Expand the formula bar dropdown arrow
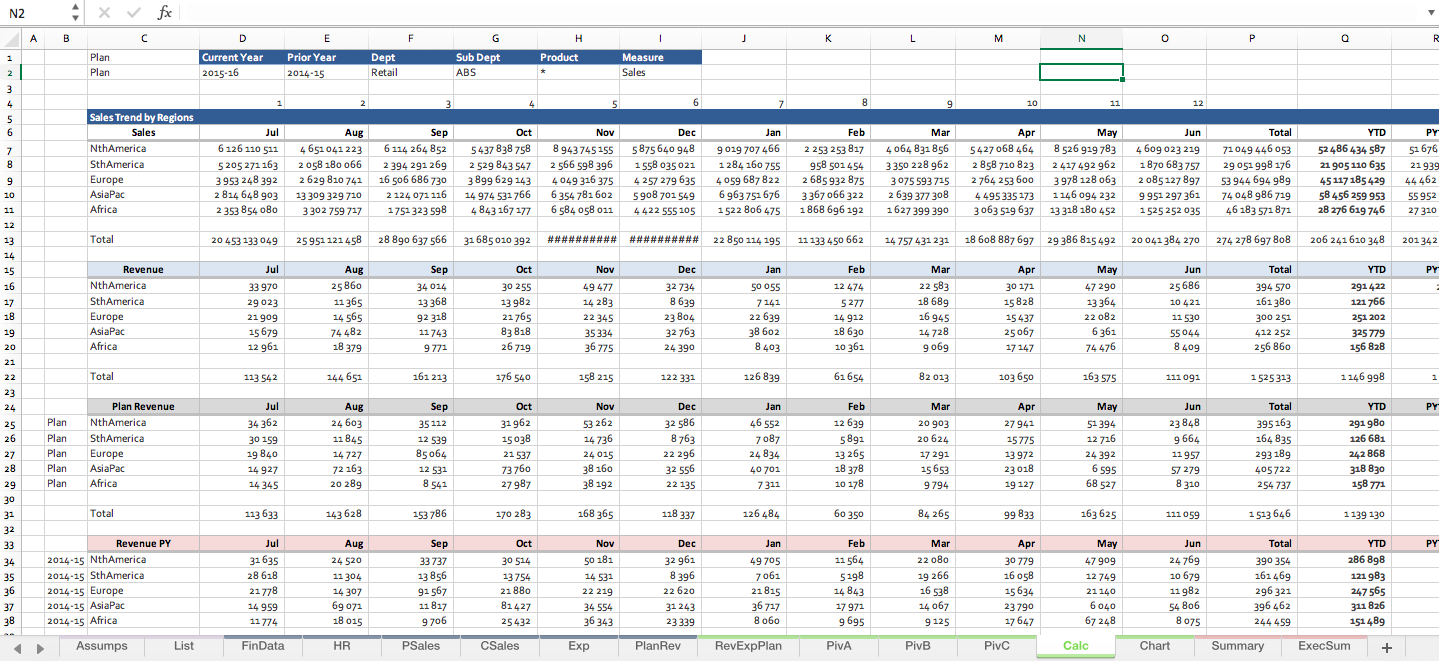 coord(1430,13)
